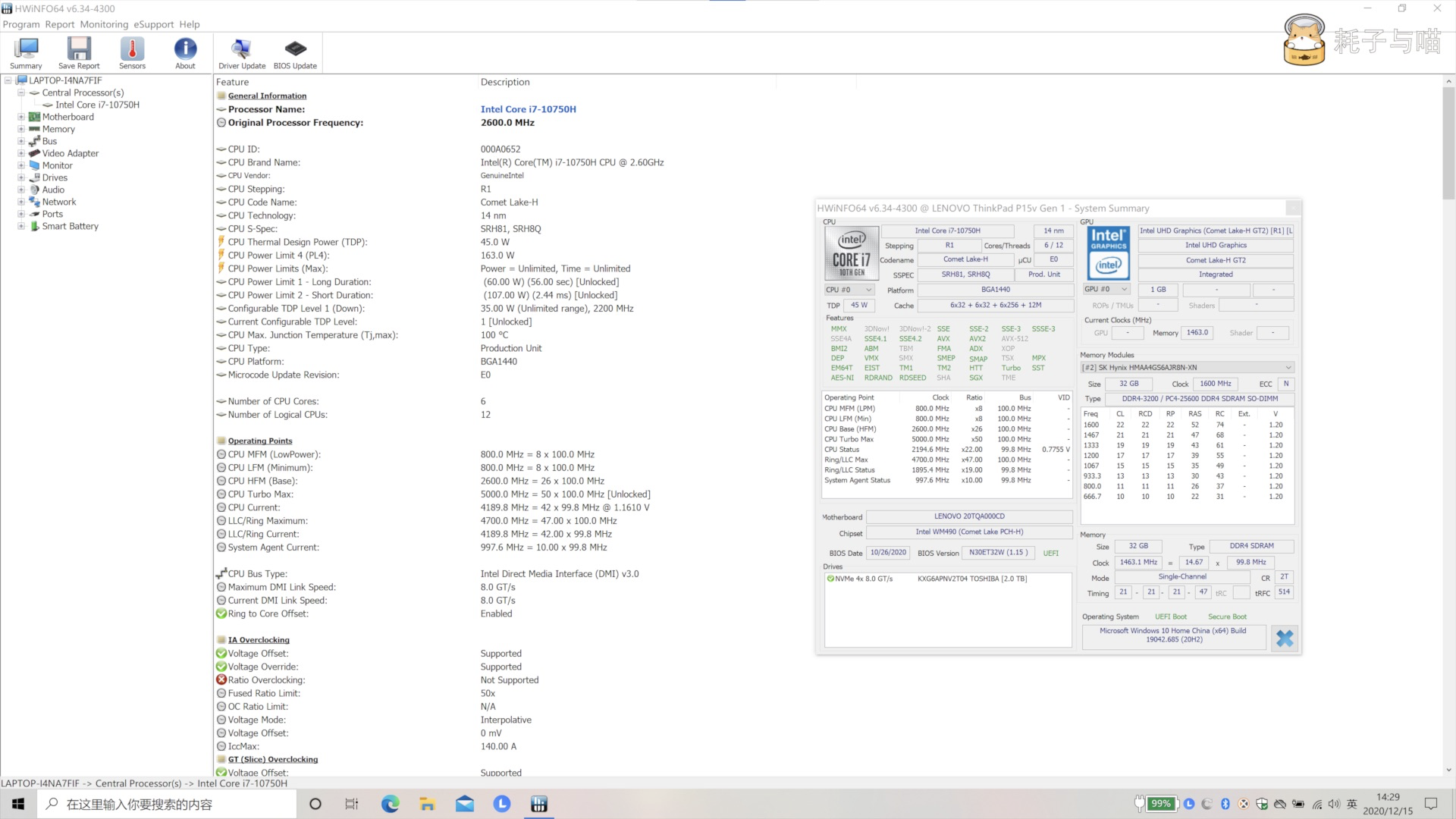Select Ports in the tree
The width and height of the screenshot is (1456, 819).
[52, 214]
